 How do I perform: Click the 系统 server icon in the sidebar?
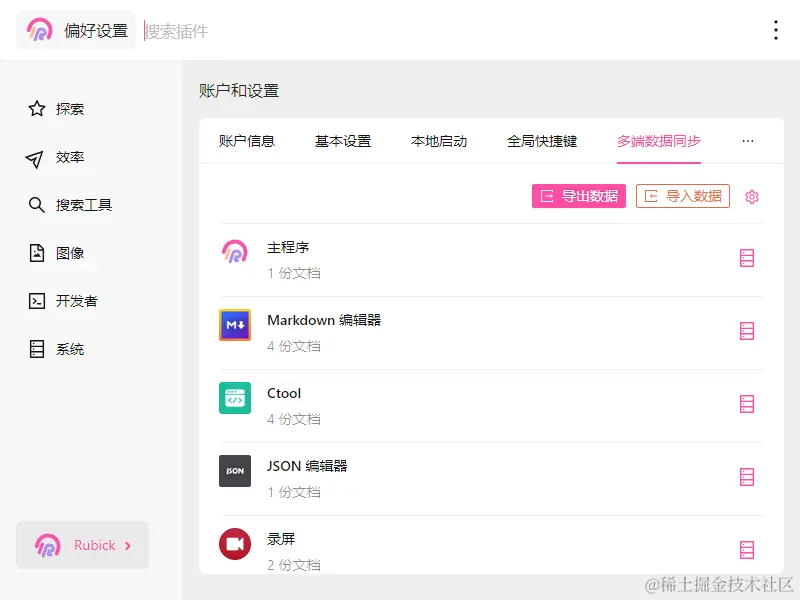point(37,349)
